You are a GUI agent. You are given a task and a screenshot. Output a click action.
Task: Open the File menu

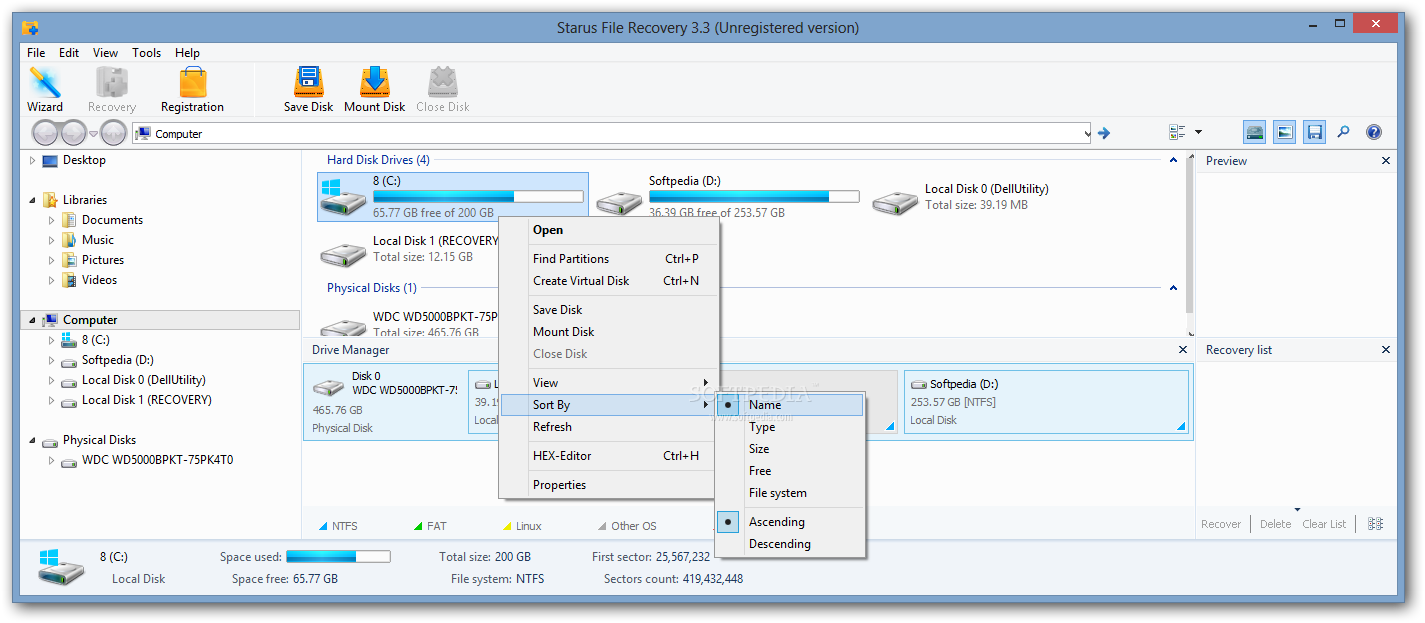coord(36,53)
